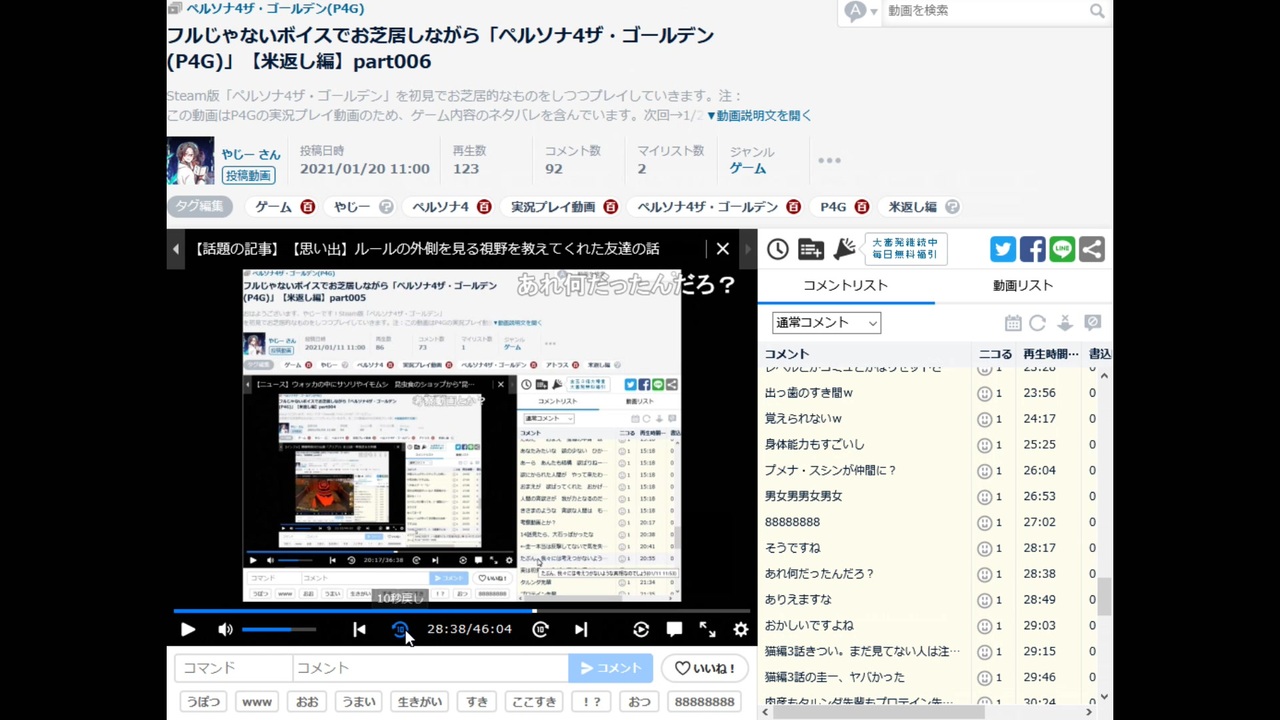Insert quick comment www

(257, 702)
